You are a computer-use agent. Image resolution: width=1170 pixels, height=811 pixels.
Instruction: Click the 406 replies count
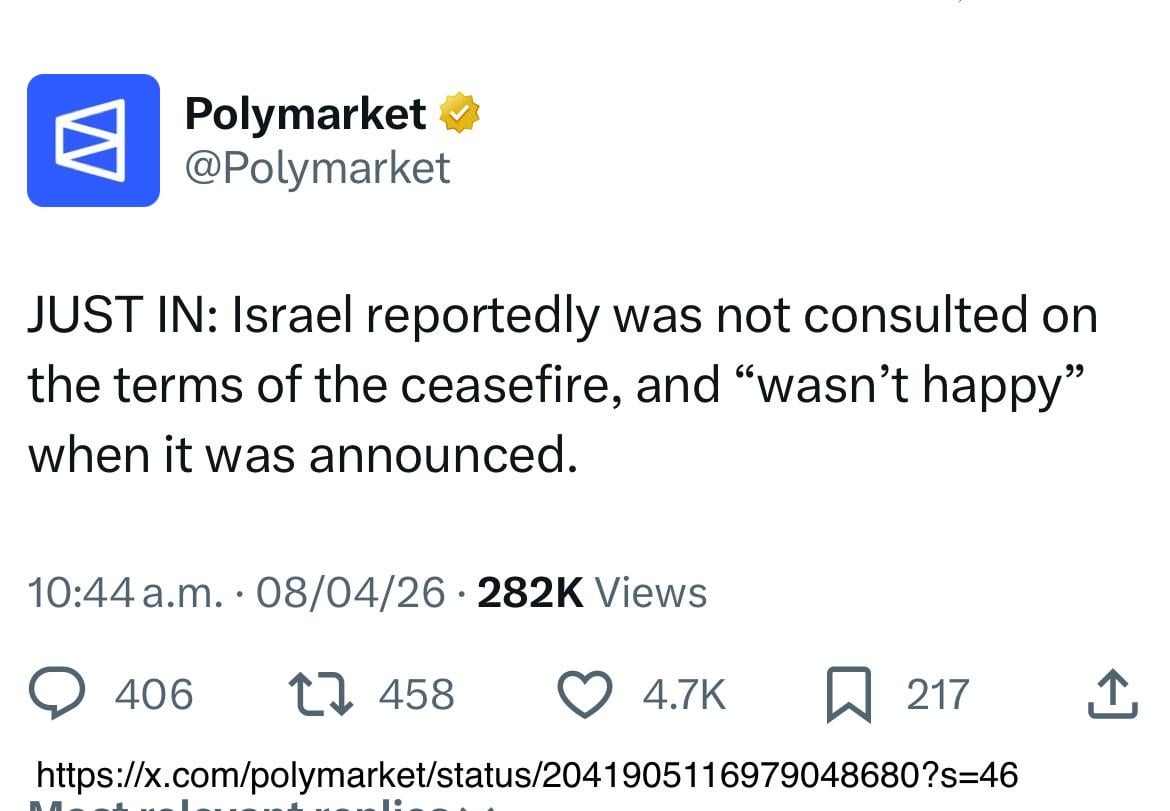tap(154, 694)
